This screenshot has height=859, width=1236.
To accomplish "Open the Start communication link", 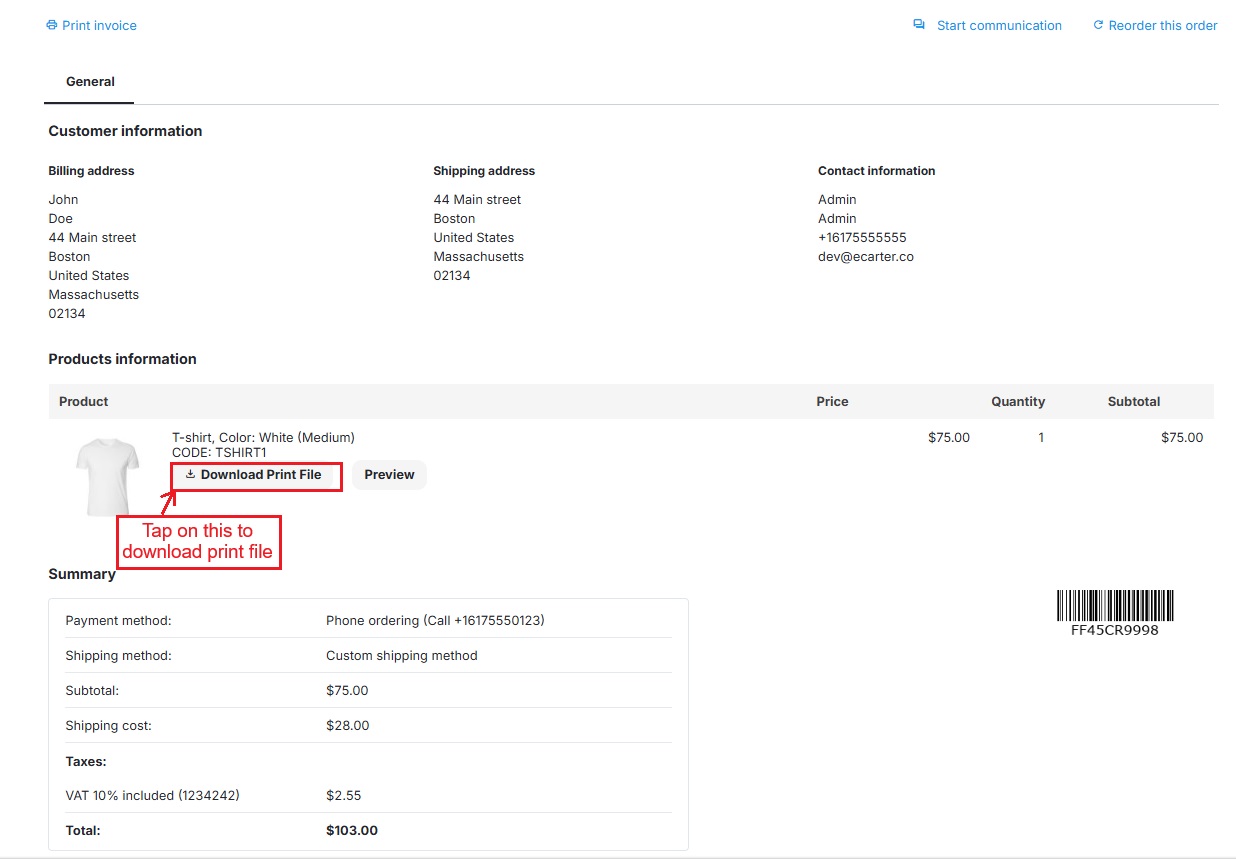I will 998,26.
